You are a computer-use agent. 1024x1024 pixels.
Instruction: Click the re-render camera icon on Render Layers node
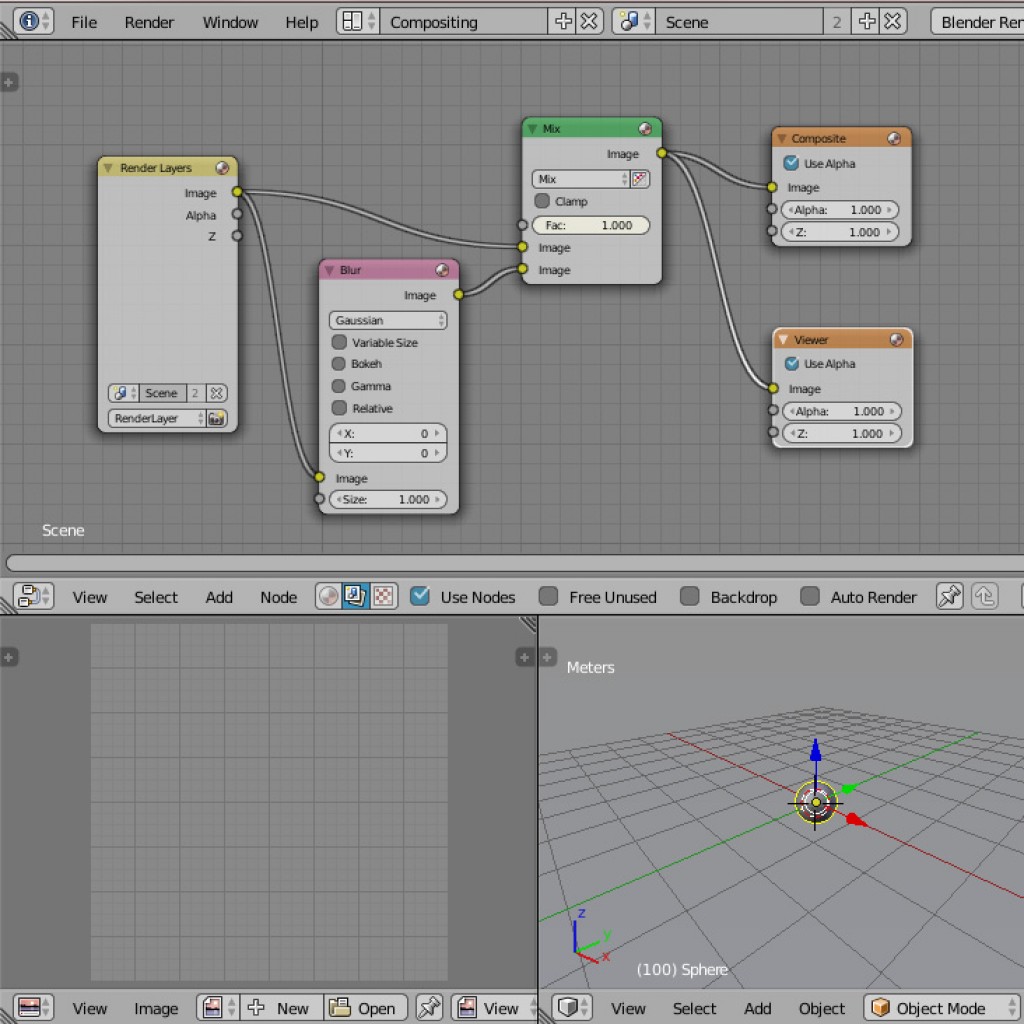tap(217, 418)
